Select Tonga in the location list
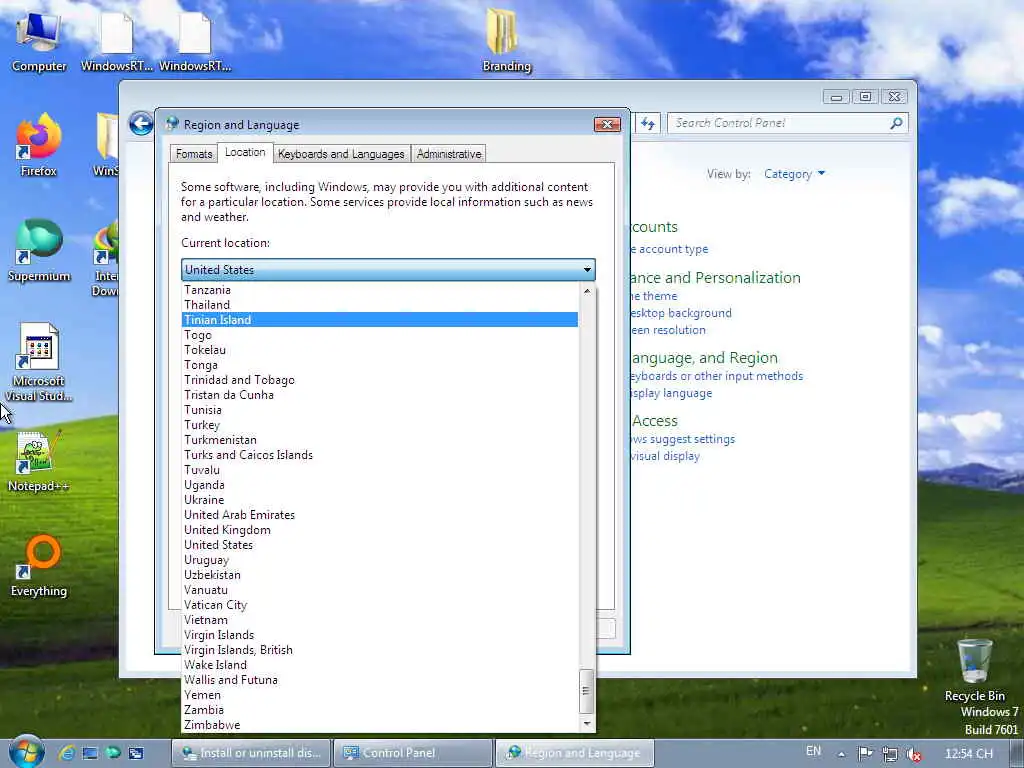1024x768 pixels. (379, 365)
